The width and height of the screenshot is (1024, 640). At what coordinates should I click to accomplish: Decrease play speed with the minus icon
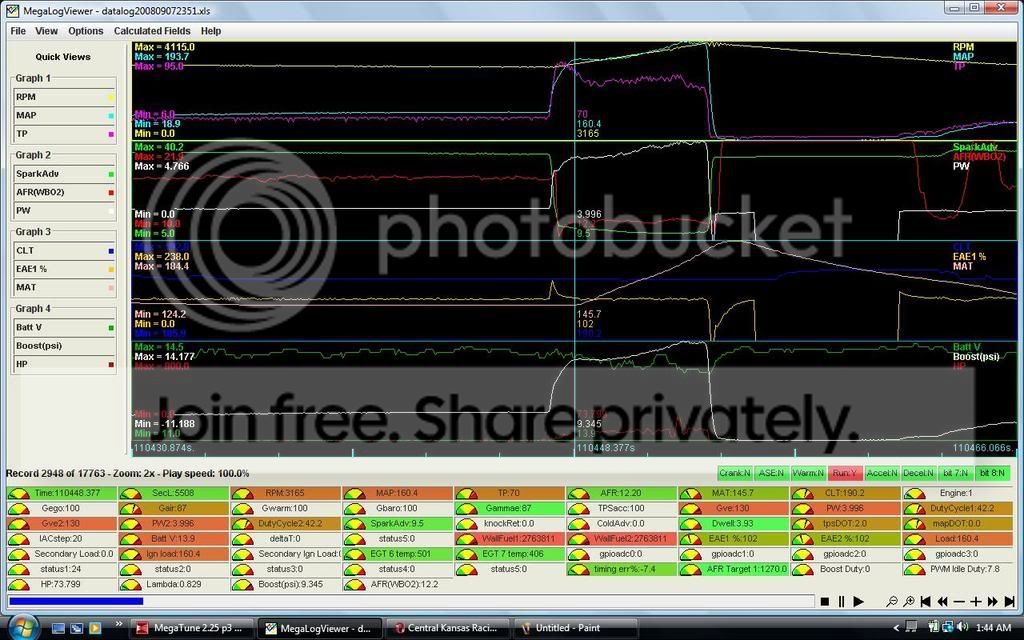coord(959,601)
